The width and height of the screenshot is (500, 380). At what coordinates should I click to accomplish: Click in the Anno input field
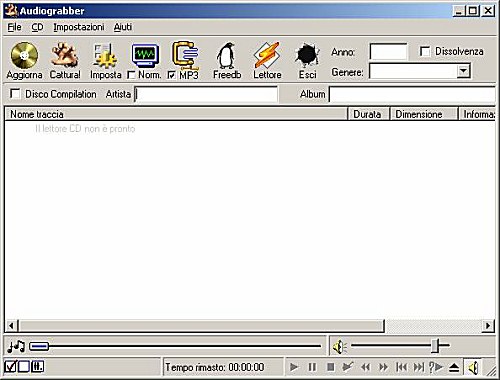[388, 52]
